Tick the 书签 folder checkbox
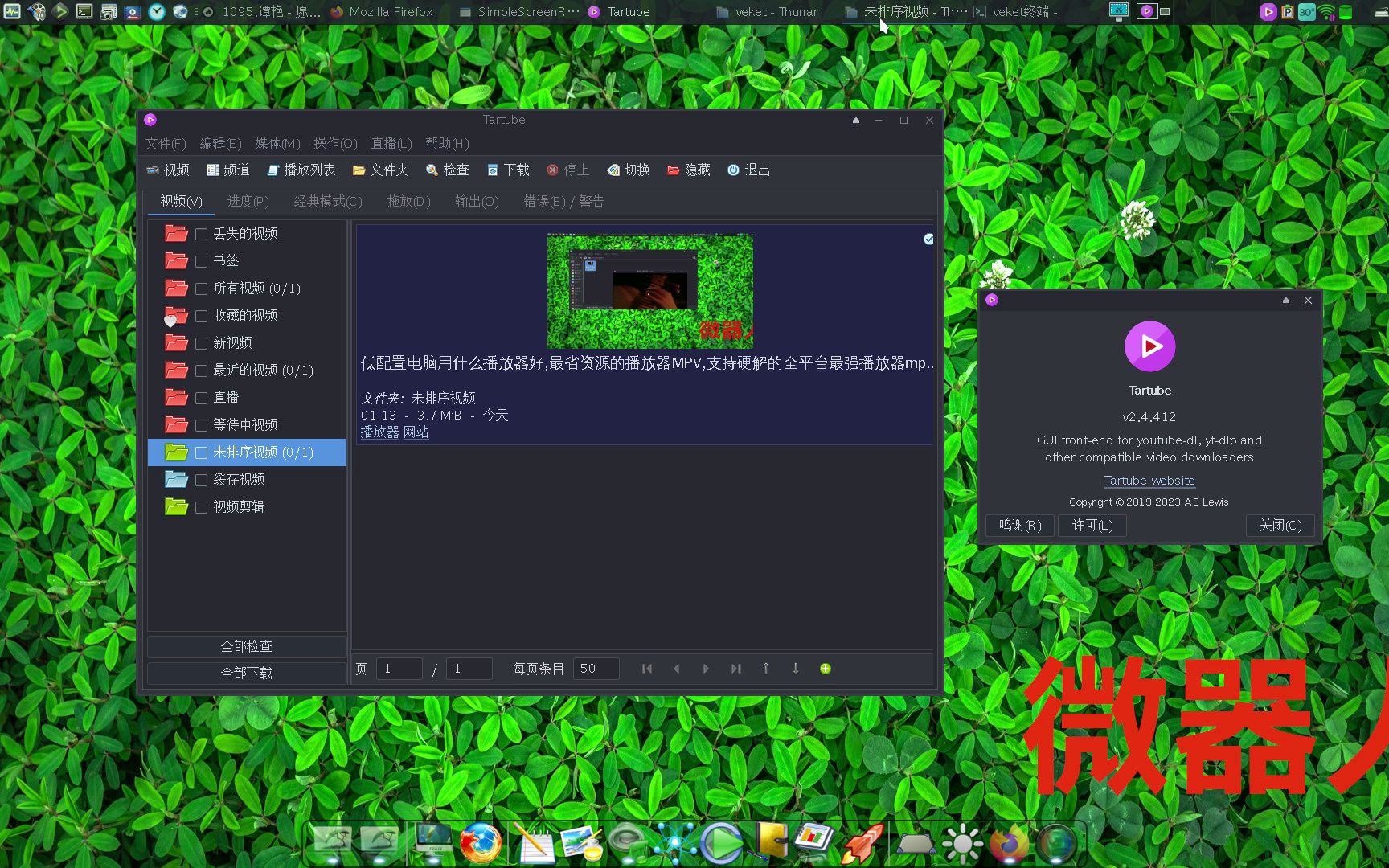Screen dimensions: 1389x868 click(x=201, y=261)
